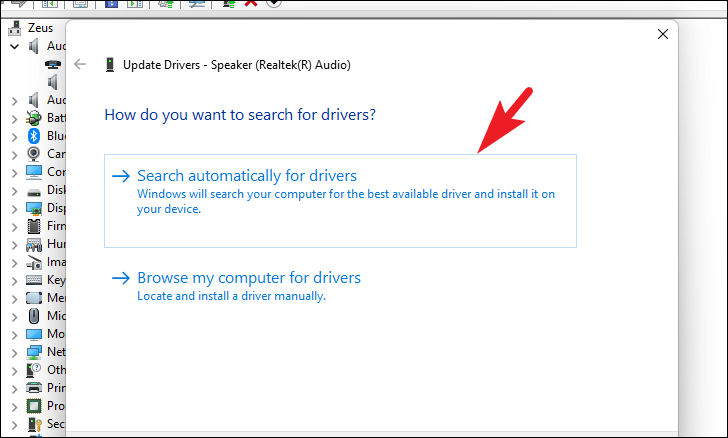The height and width of the screenshot is (438, 728).
Task: Select the Network adapters icon
Action: tap(34, 352)
